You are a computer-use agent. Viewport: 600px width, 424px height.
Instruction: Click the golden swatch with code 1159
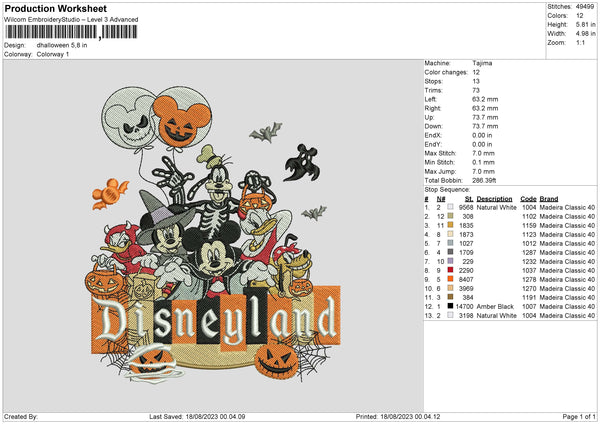click(450, 225)
